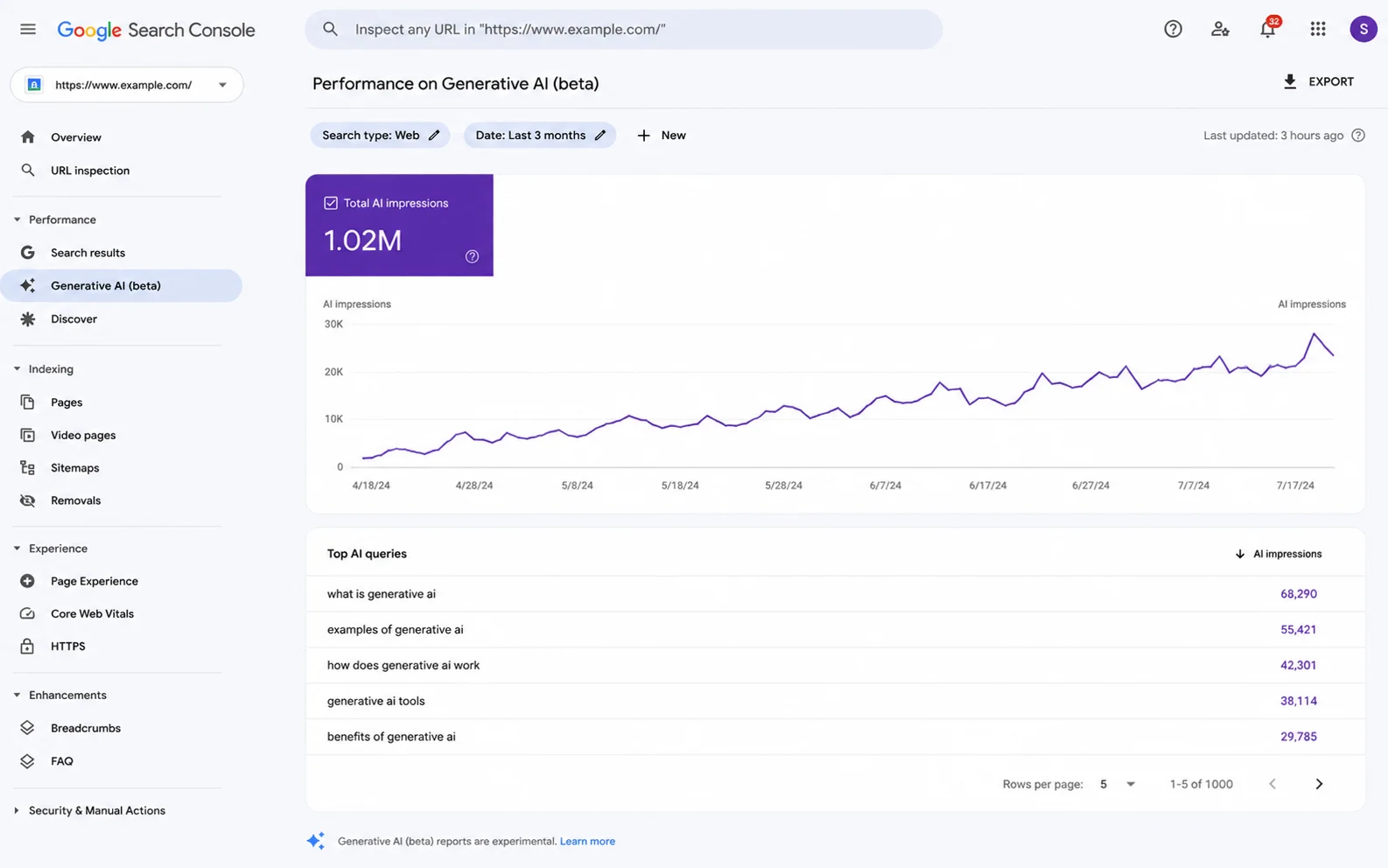Image resolution: width=1388 pixels, height=868 pixels.
Task: Open the hamburger main menu
Action: (28, 30)
